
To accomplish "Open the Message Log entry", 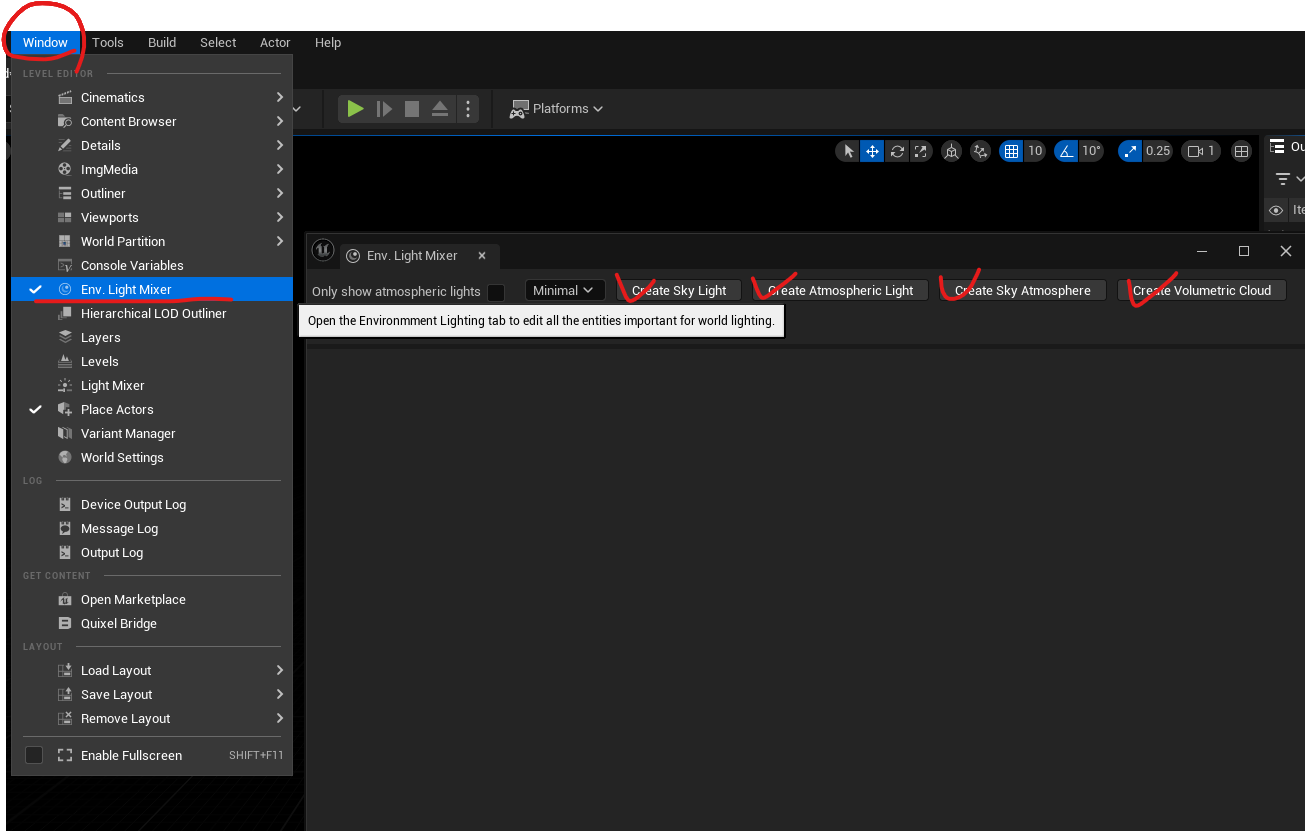I will coord(152,528).
